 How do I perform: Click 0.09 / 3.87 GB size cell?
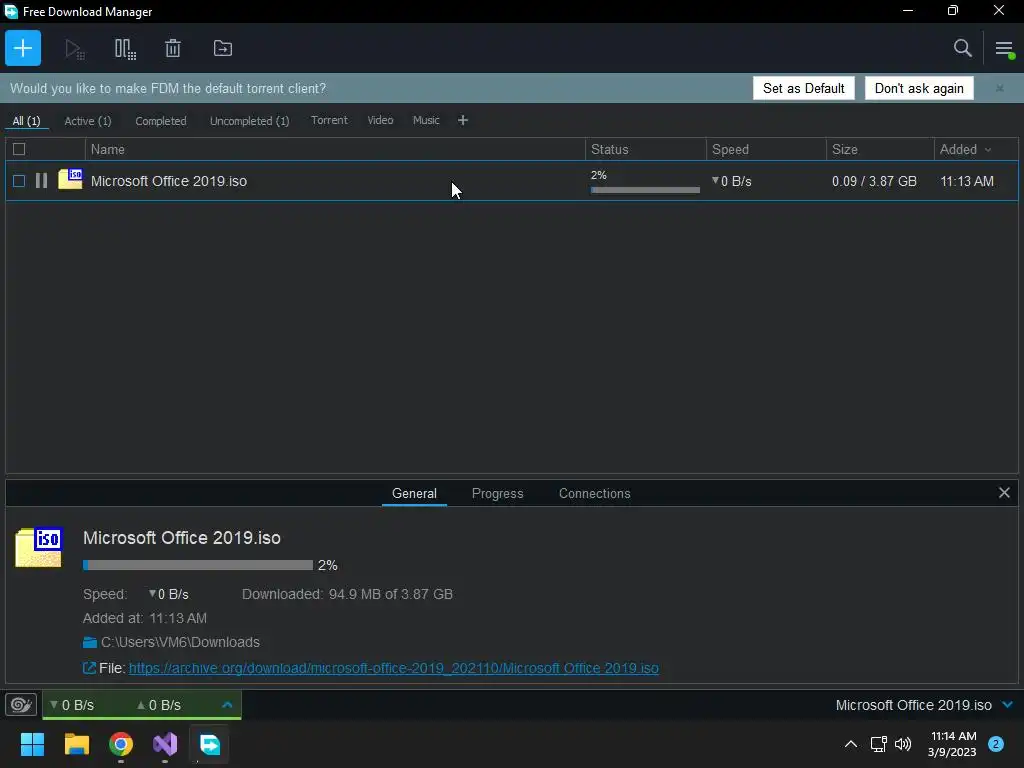point(874,181)
